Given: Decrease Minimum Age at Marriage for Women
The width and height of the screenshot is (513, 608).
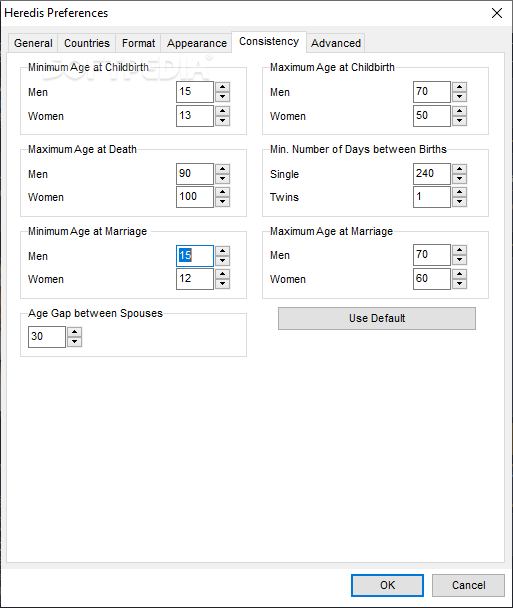Looking at the screenshot, I should point(223,284).
